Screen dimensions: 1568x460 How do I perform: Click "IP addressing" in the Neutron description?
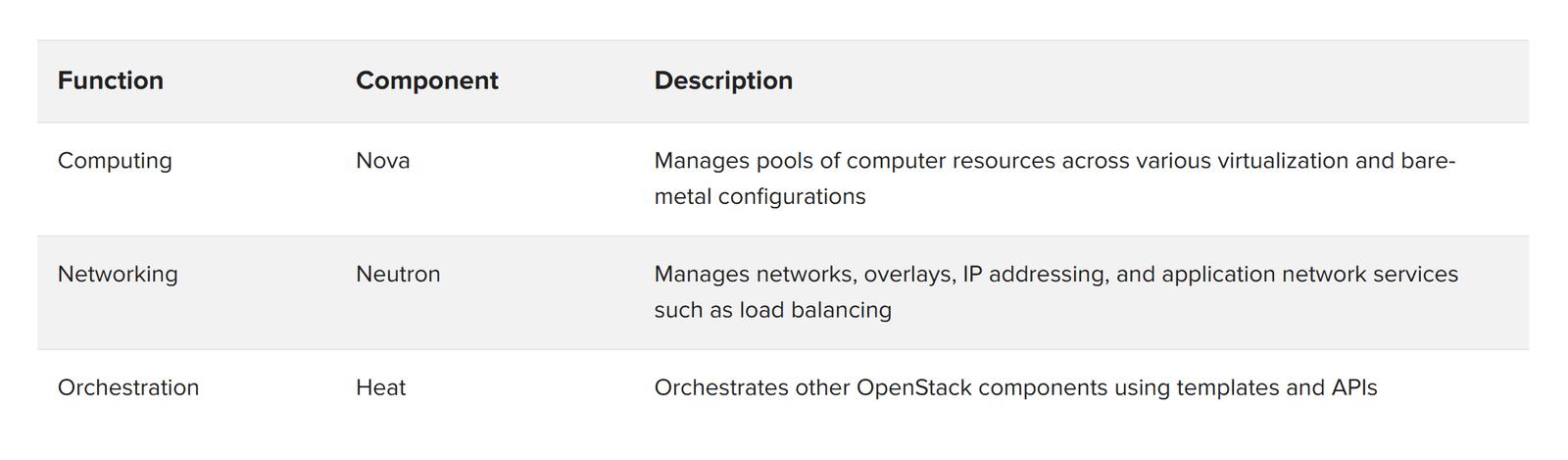point(1034,275)
